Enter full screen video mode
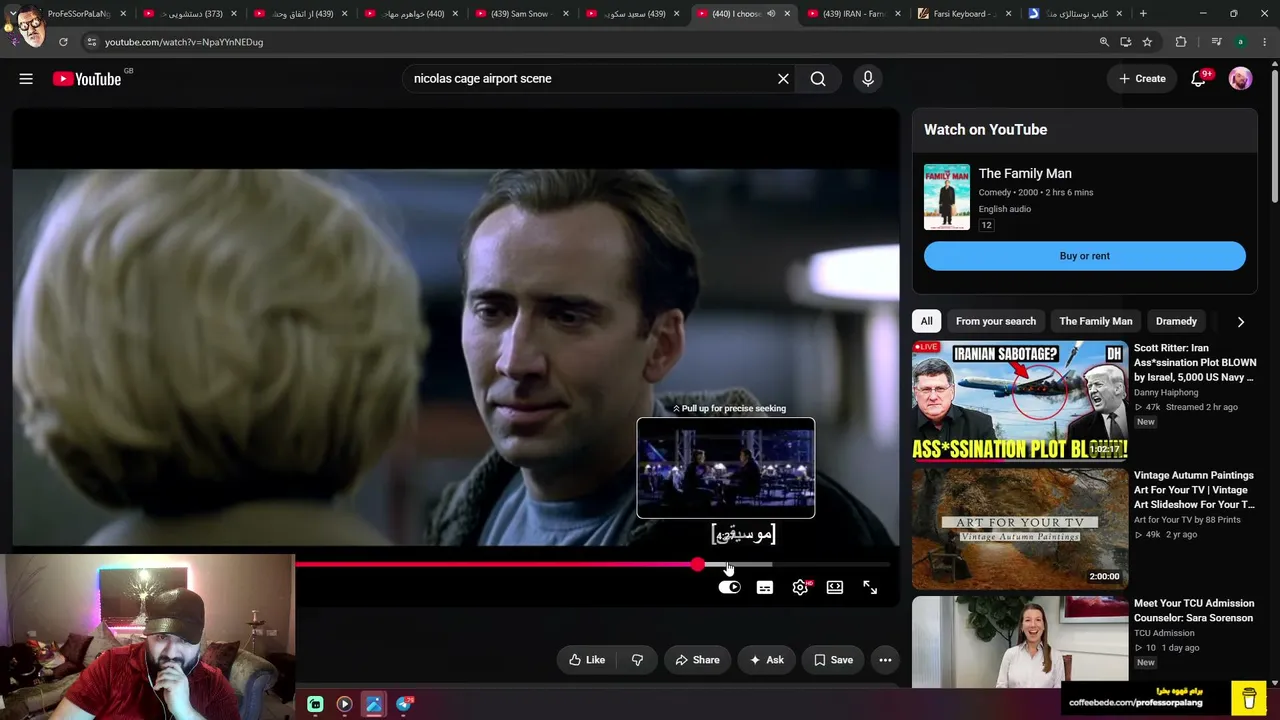The height and width of the screenshot is (720, 1280). [870, 588]
